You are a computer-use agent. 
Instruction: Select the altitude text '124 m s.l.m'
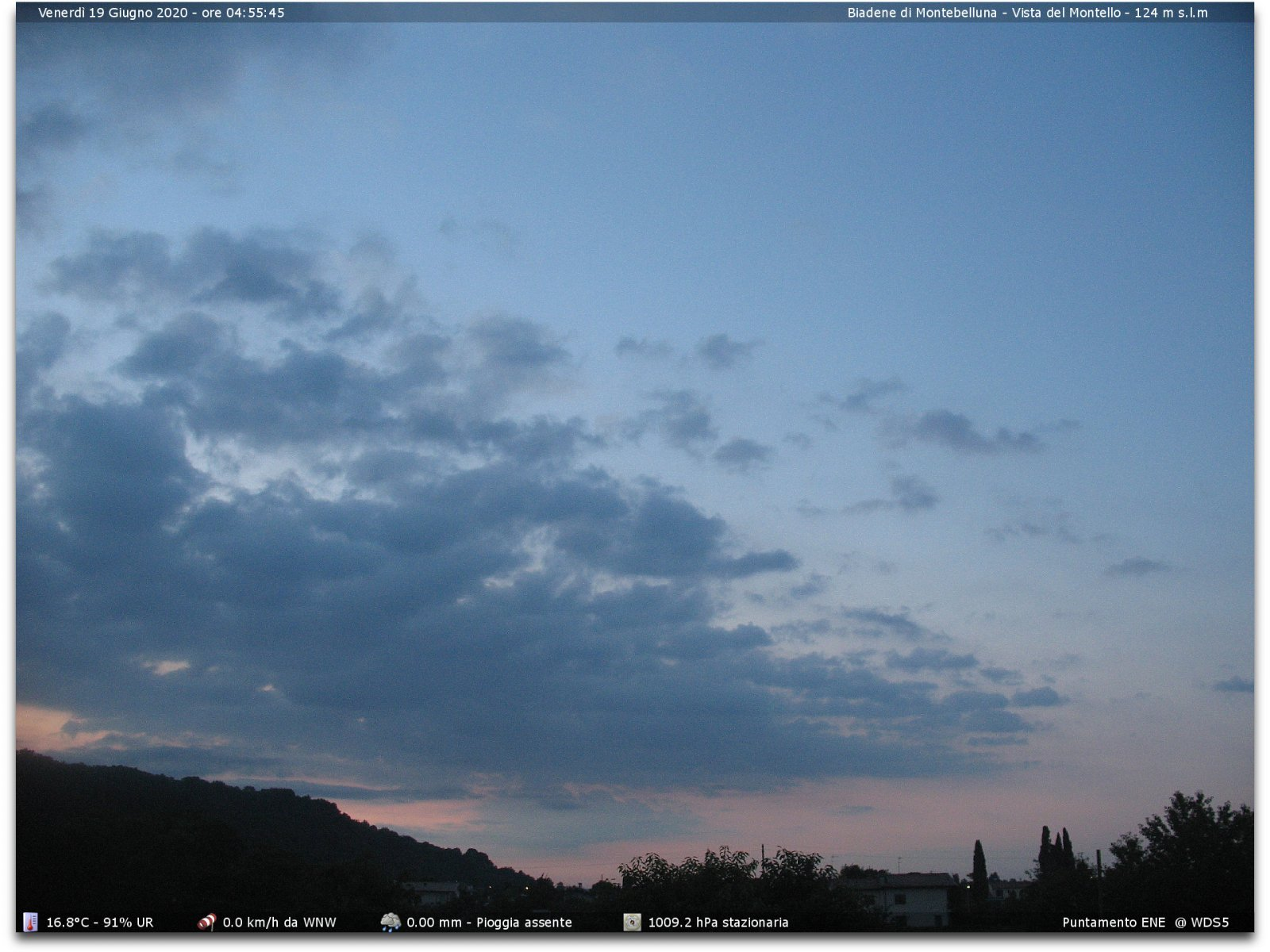pos(1171,13)
